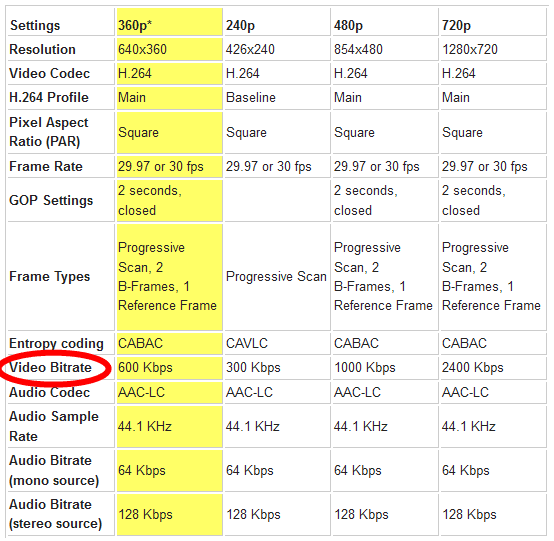
Task: Click the 1000 Kbps video bitrate cell
Action: pos(385,368)
